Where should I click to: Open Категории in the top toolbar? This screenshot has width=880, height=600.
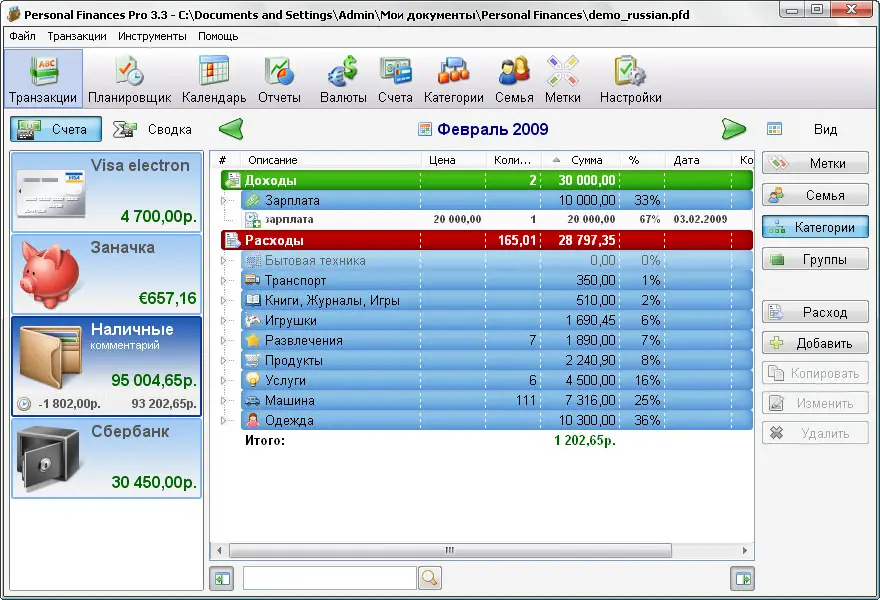(453, 79)
